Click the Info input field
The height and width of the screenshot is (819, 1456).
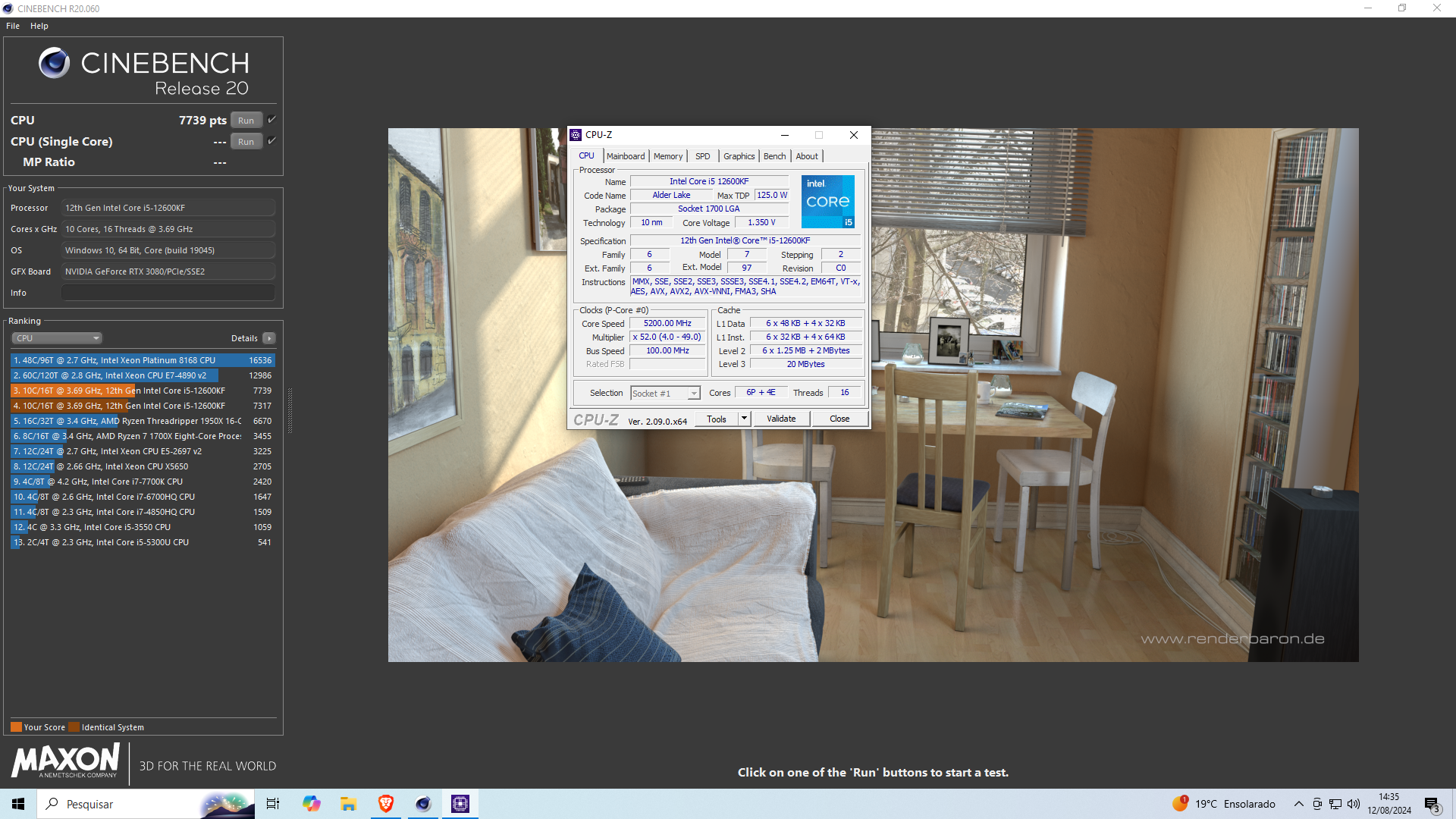click(x=168, y=293)
